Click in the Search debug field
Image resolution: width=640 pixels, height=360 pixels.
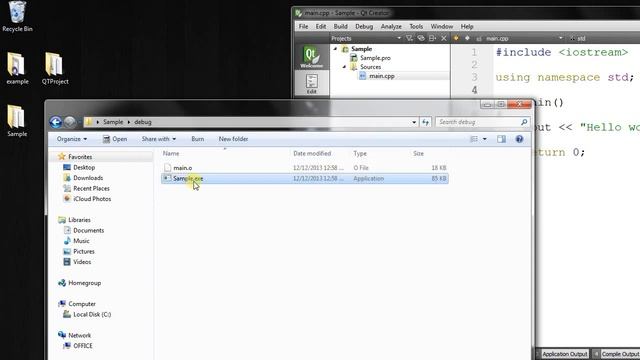point(478,122)
